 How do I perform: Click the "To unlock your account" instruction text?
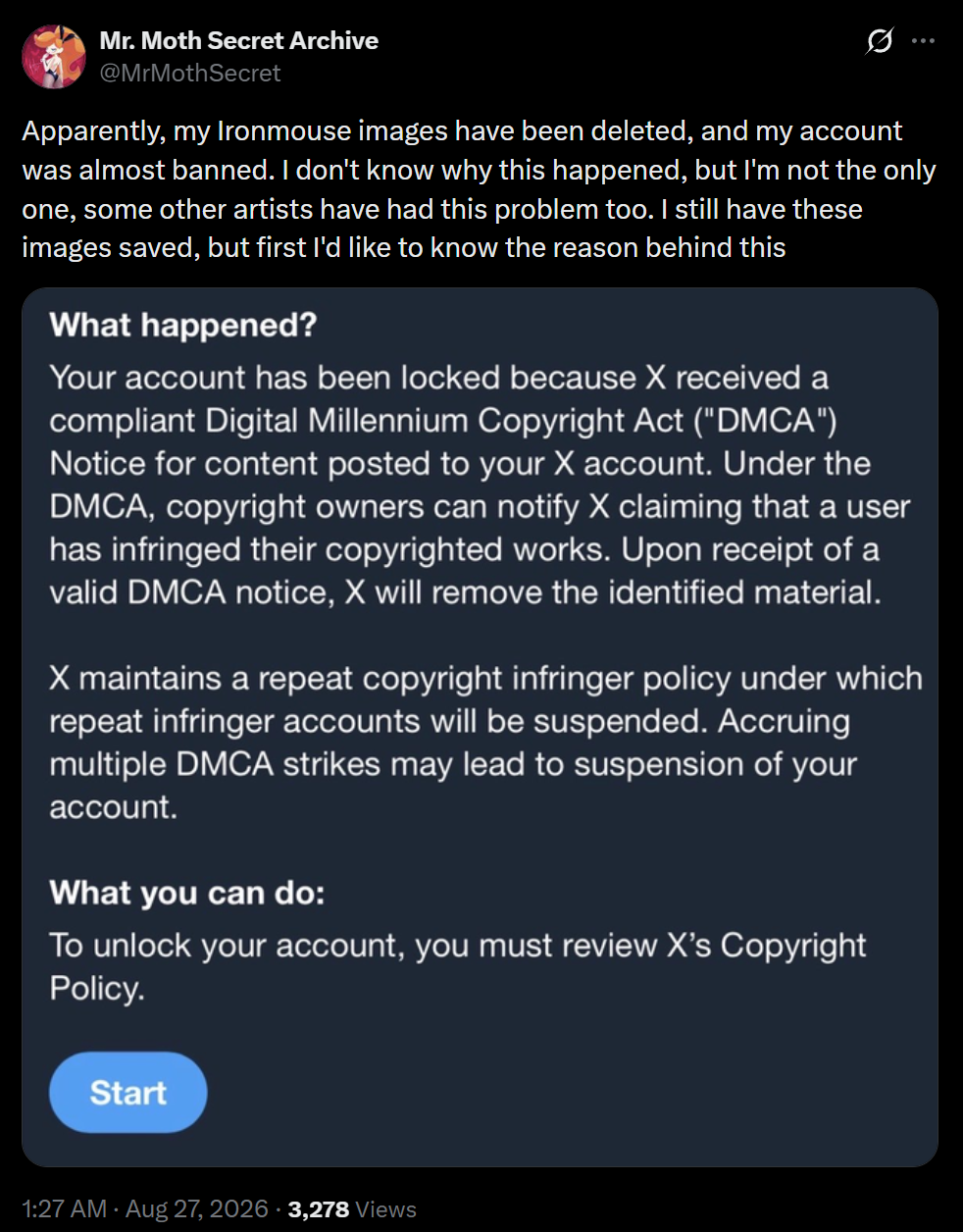[x=458, y=966]
